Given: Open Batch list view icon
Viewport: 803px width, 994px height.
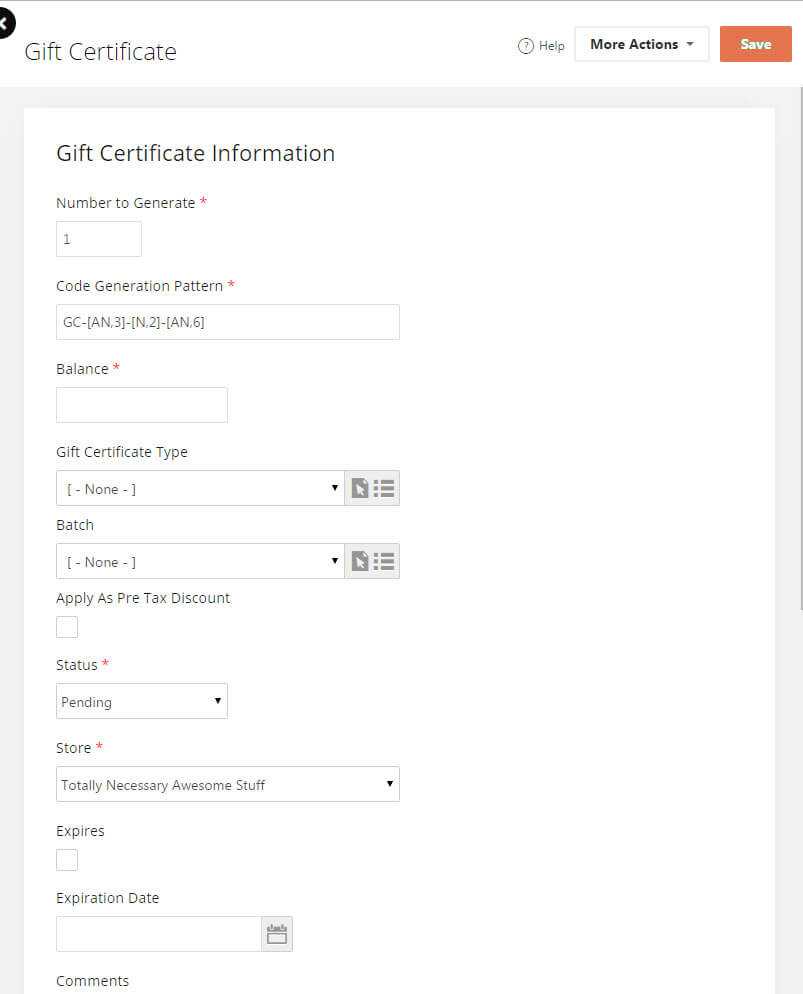Looking at the screenshot, I should pos(384,561).
